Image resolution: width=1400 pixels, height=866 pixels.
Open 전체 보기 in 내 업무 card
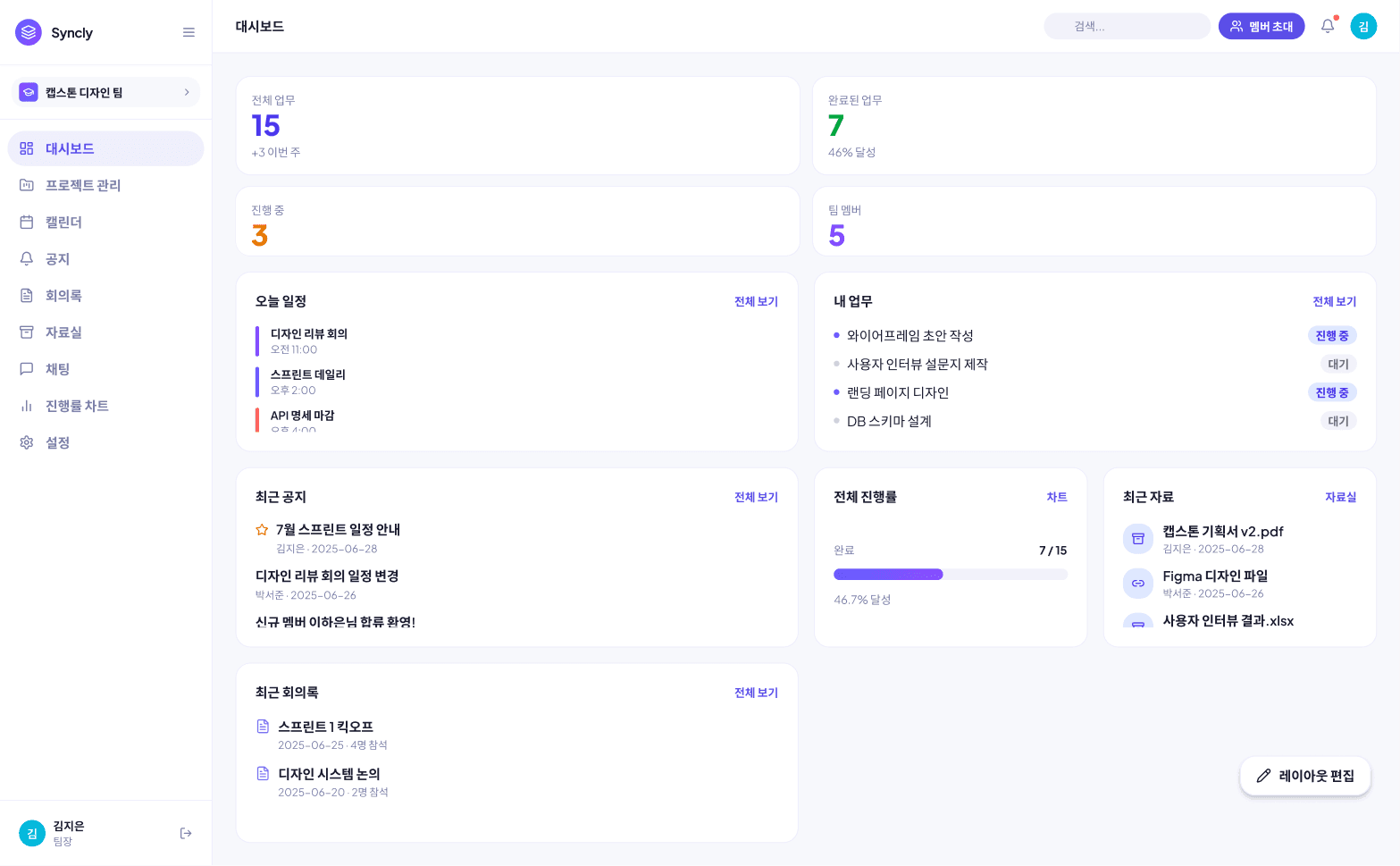pyautogui.click(x=1334, y=301)
